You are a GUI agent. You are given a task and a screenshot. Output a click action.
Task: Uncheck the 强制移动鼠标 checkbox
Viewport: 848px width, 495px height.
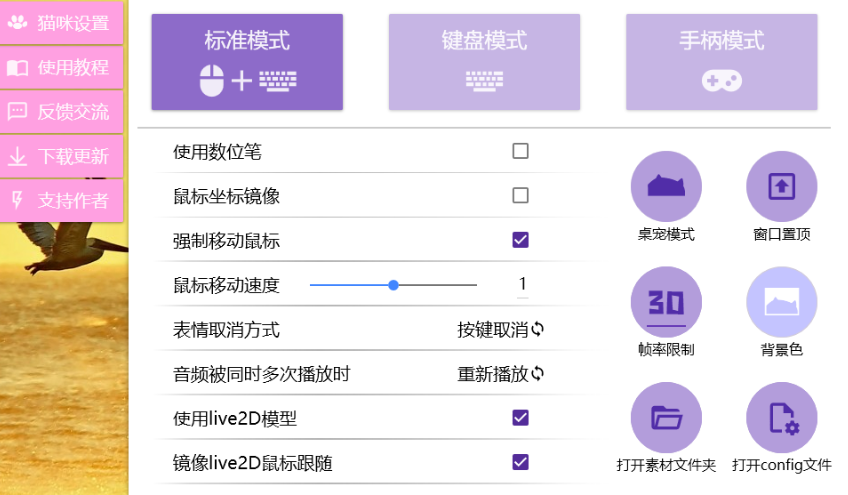(520, 240)
